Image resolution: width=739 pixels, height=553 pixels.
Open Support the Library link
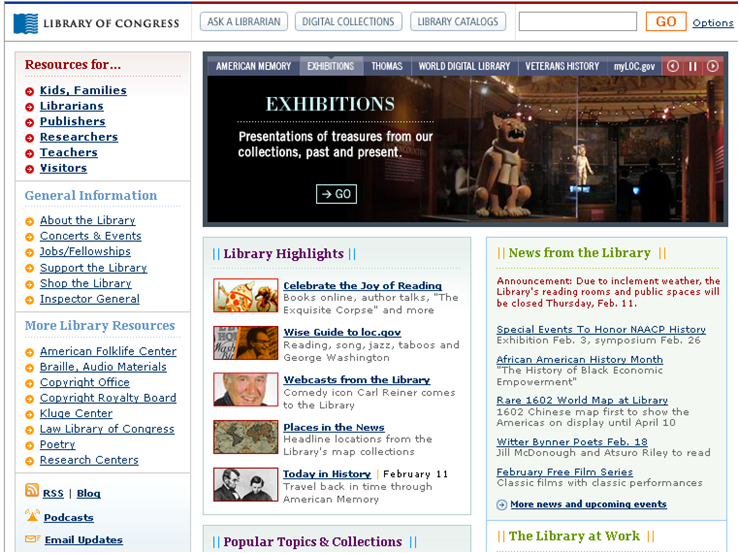click(93, 268)
